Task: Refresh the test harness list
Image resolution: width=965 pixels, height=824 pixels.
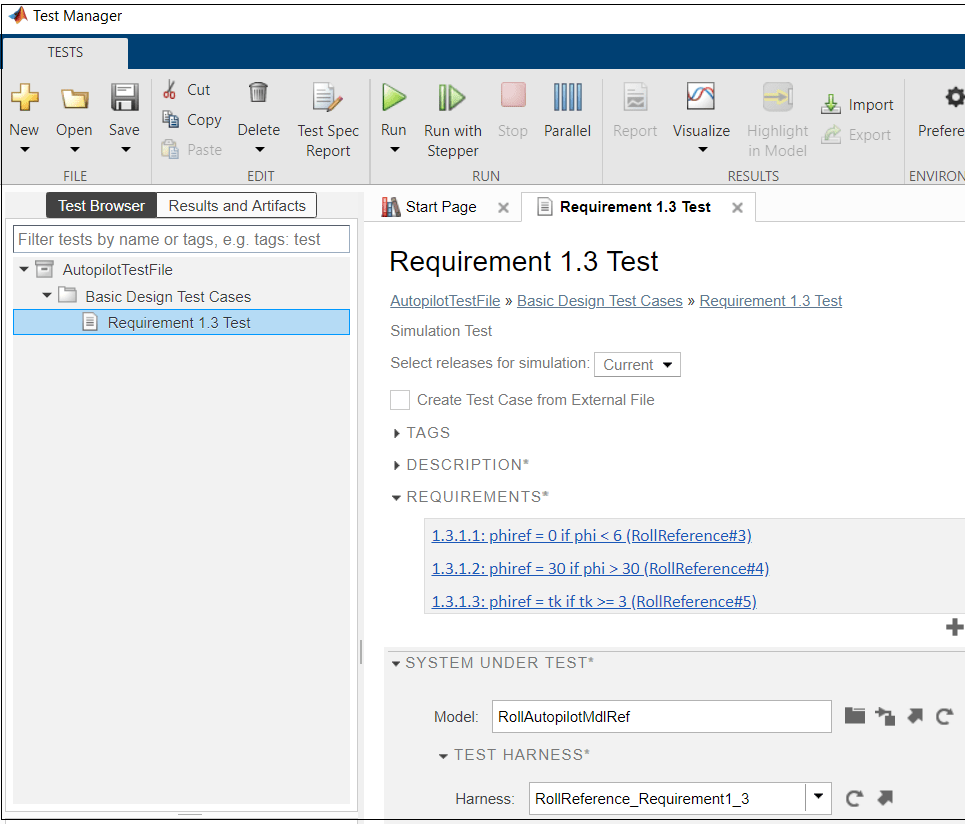Action: coord(854,798)
